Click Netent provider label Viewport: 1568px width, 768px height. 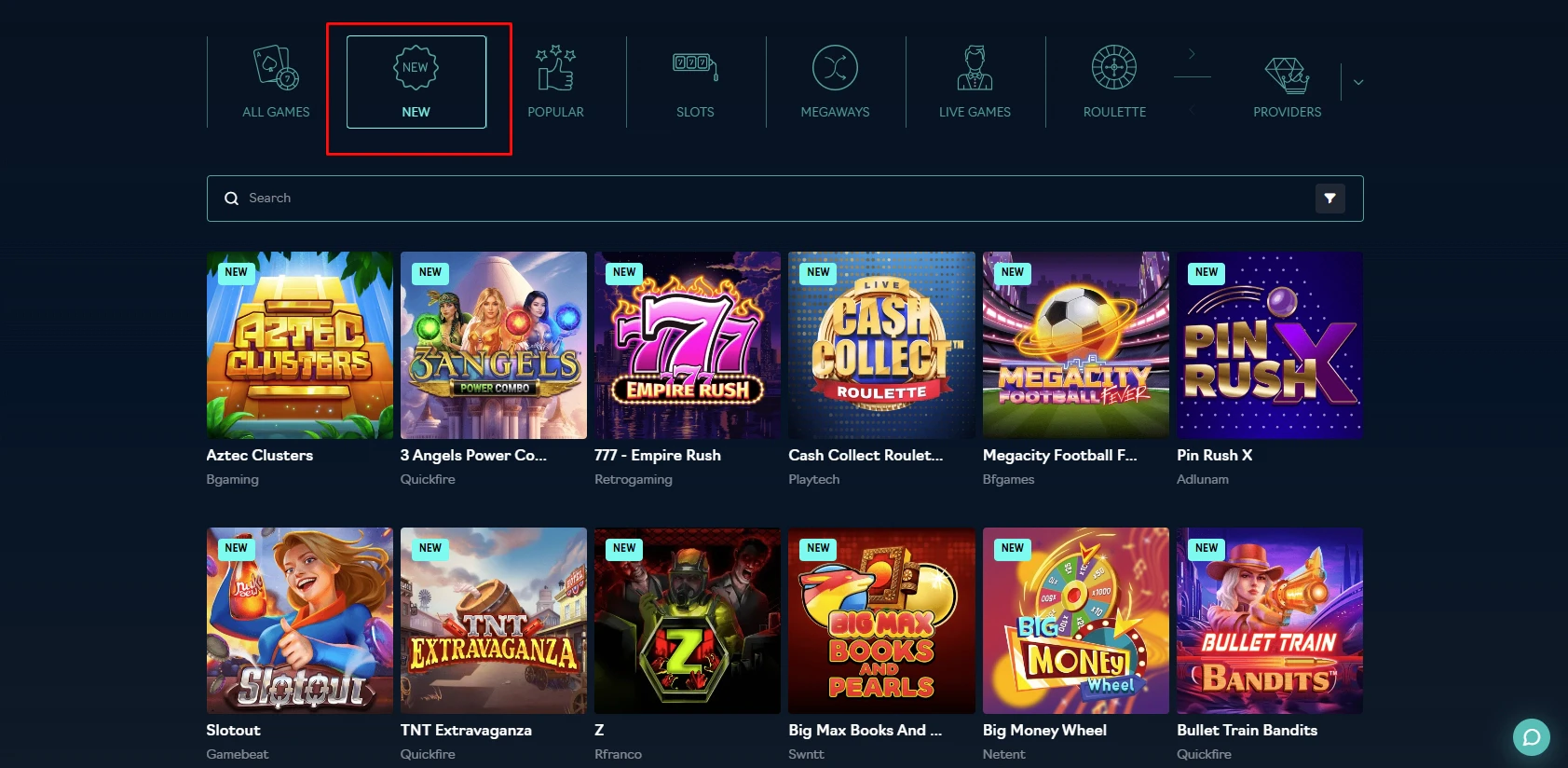[1004, 754]
